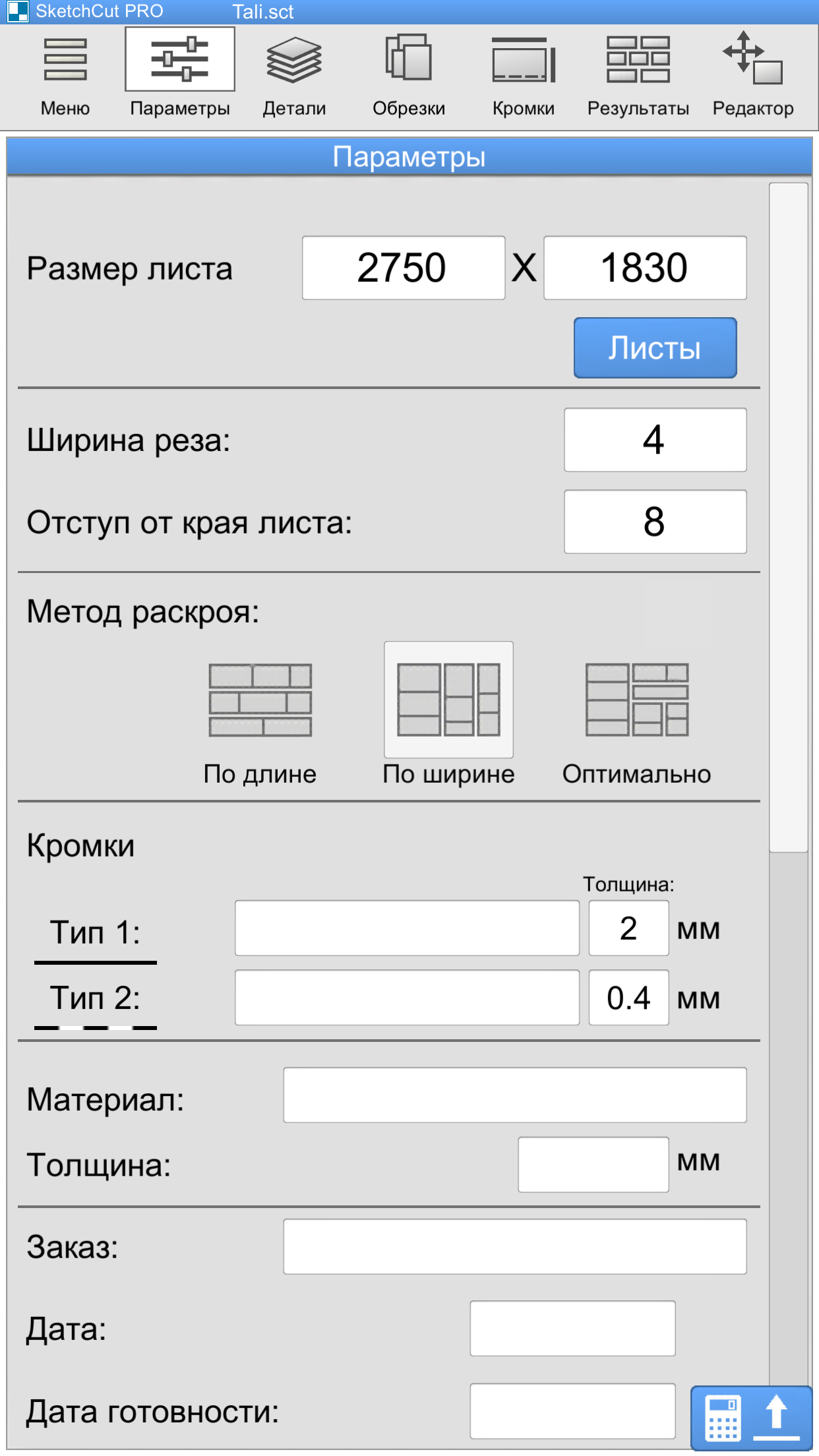Open the Редактор move-tool icon
Viewport: 819px width, 1456px height.
752,57
